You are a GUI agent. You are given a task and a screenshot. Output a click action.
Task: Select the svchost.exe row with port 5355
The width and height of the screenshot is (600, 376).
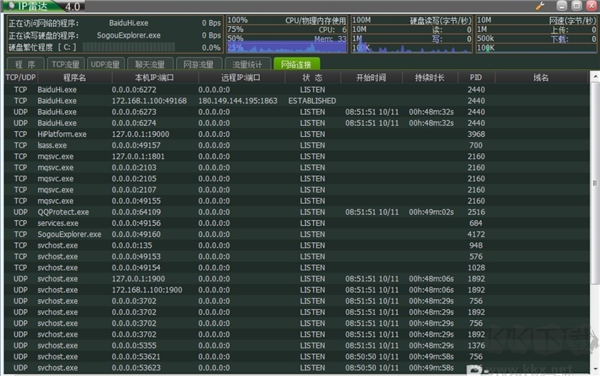(297, 345)
